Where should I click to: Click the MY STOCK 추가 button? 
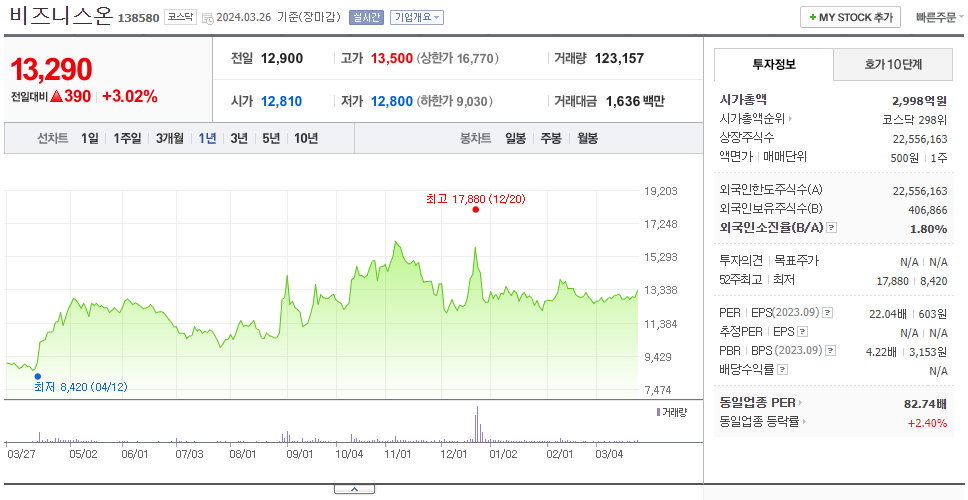point(851,17)
